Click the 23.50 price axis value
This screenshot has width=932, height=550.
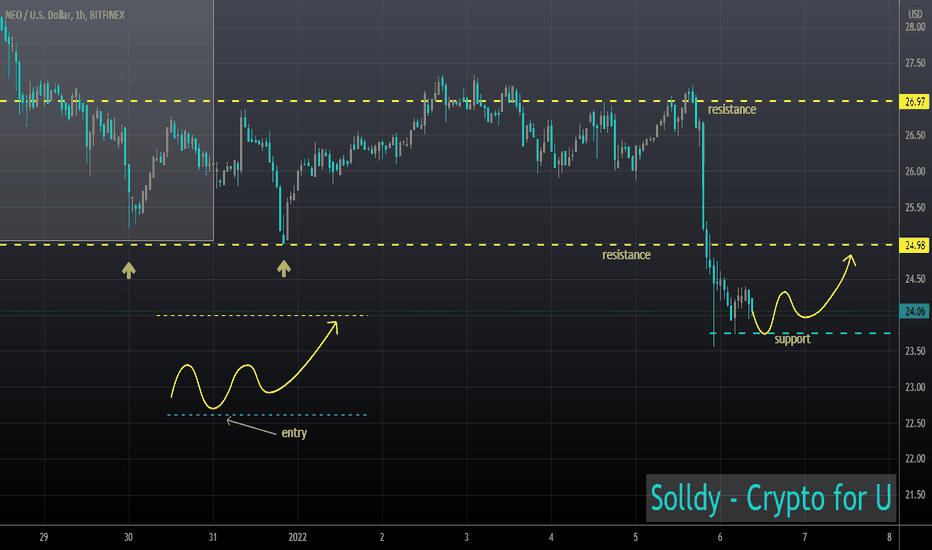(x=915, y=351)
